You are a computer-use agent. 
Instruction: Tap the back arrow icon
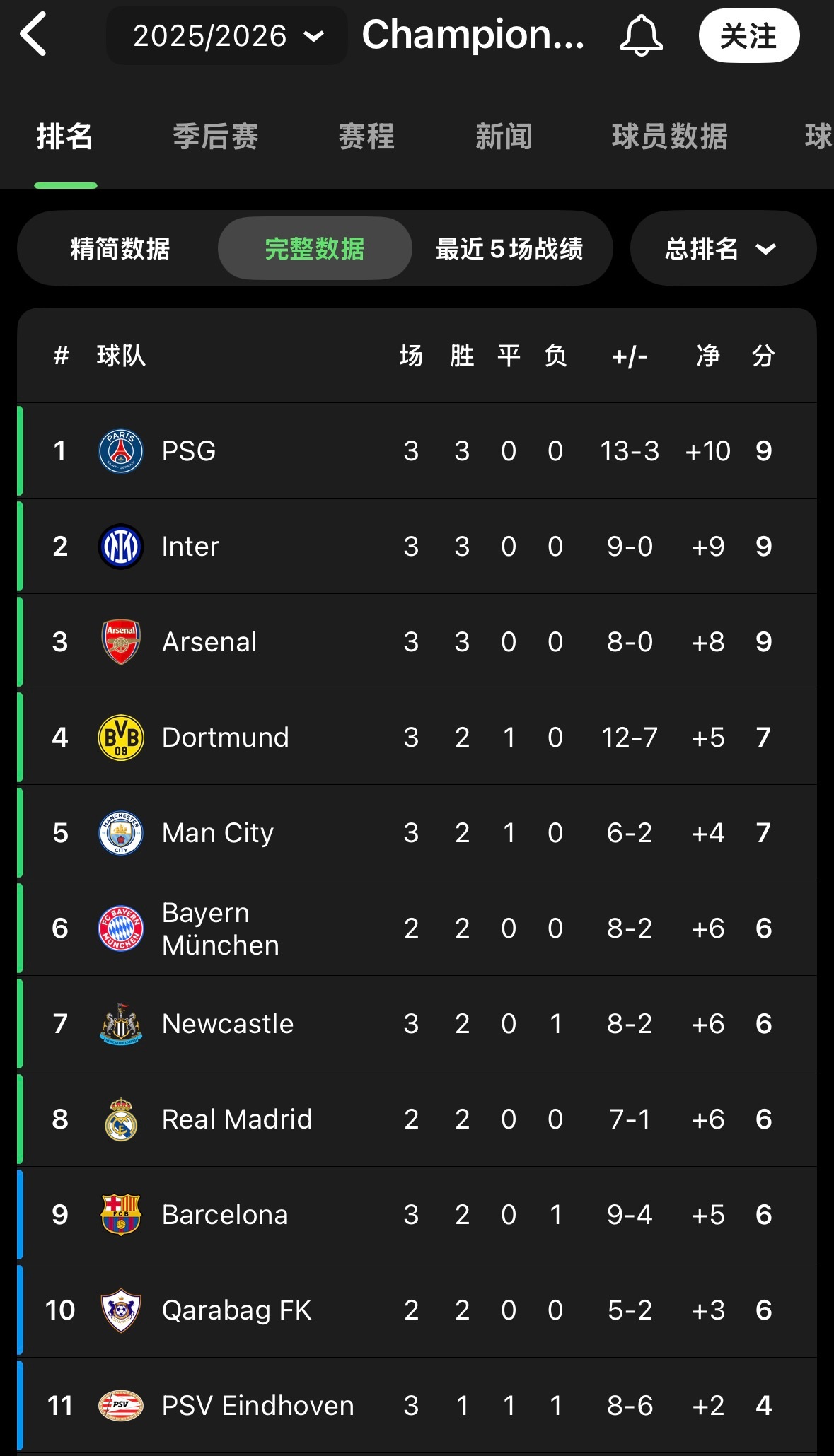33,34
